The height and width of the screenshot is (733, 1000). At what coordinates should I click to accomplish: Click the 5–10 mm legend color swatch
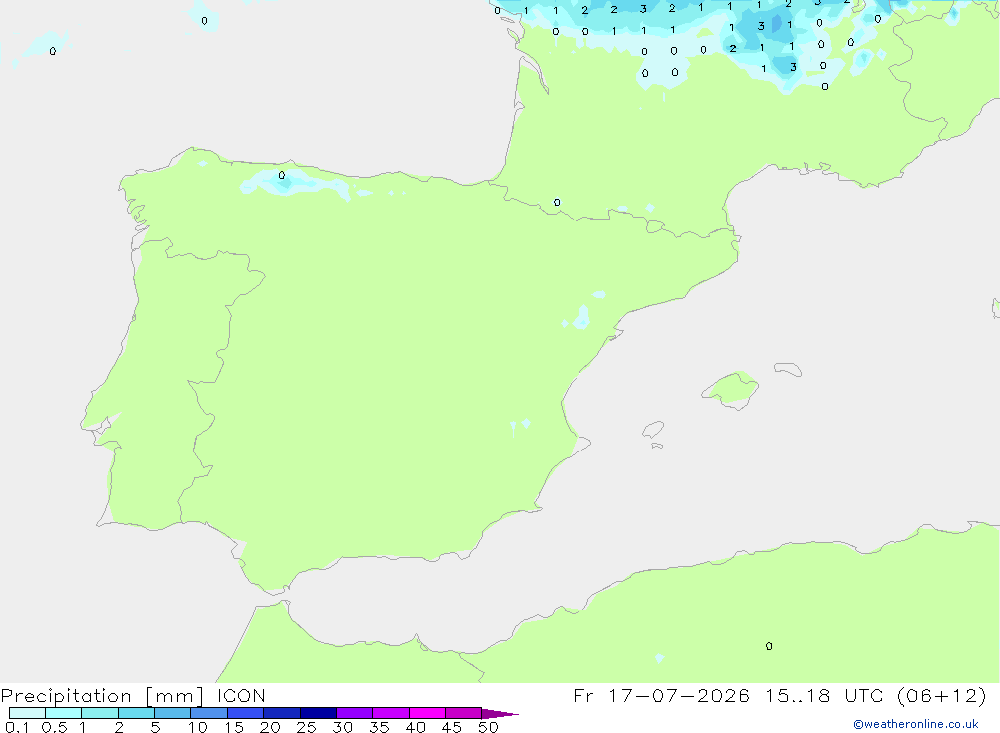(x=173, y=713)
